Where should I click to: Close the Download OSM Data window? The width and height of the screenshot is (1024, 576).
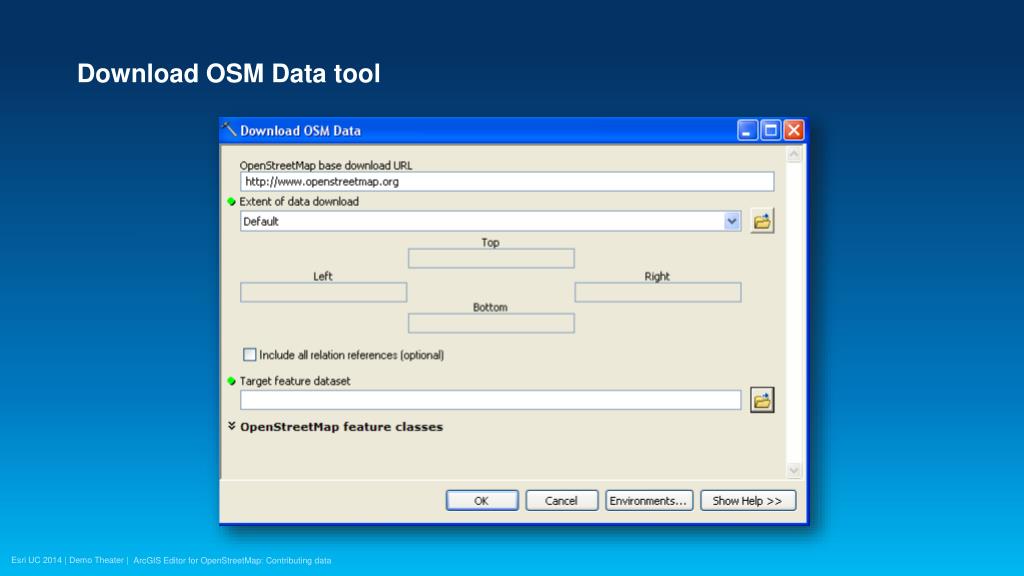[x=793, y=130]
